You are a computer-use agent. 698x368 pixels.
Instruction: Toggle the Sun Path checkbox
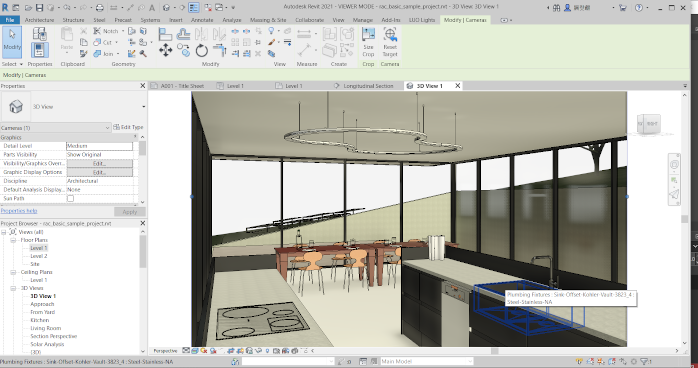pos(70,198)
